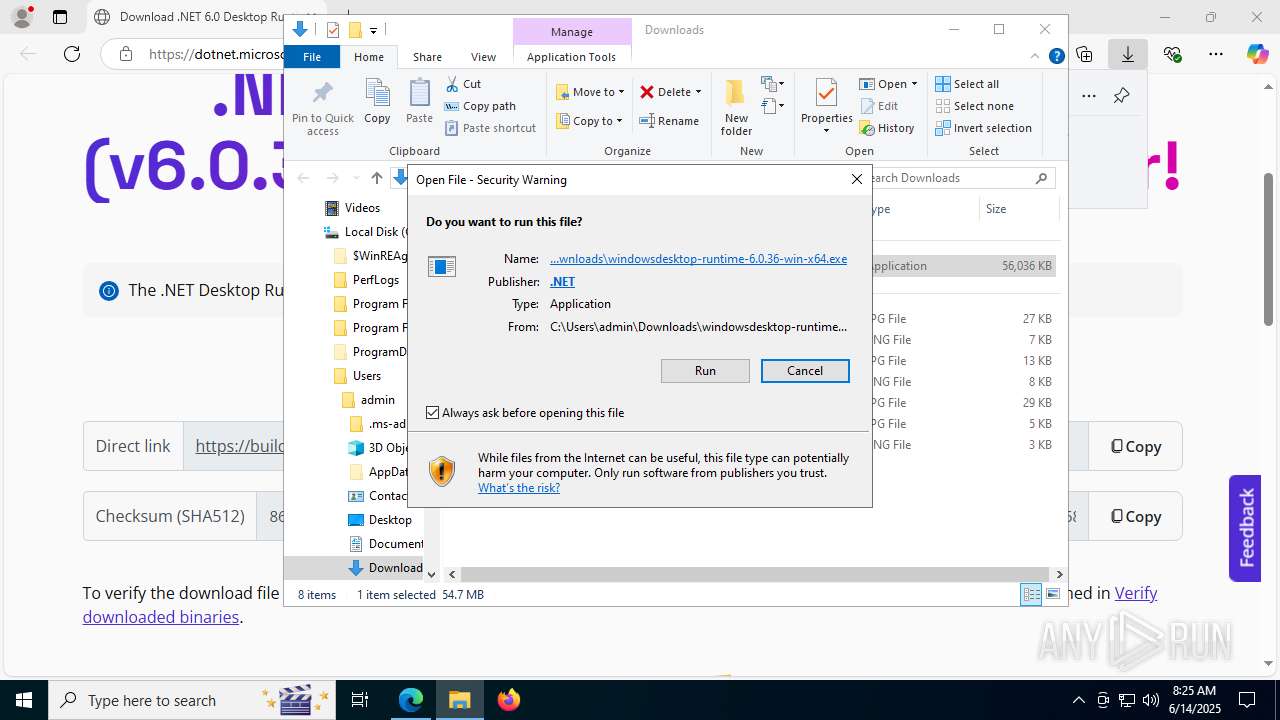Click Rename in the Organize group
Image resolution: width=1280 pixels, height=720 pixels.
click(x=669, y=121)
